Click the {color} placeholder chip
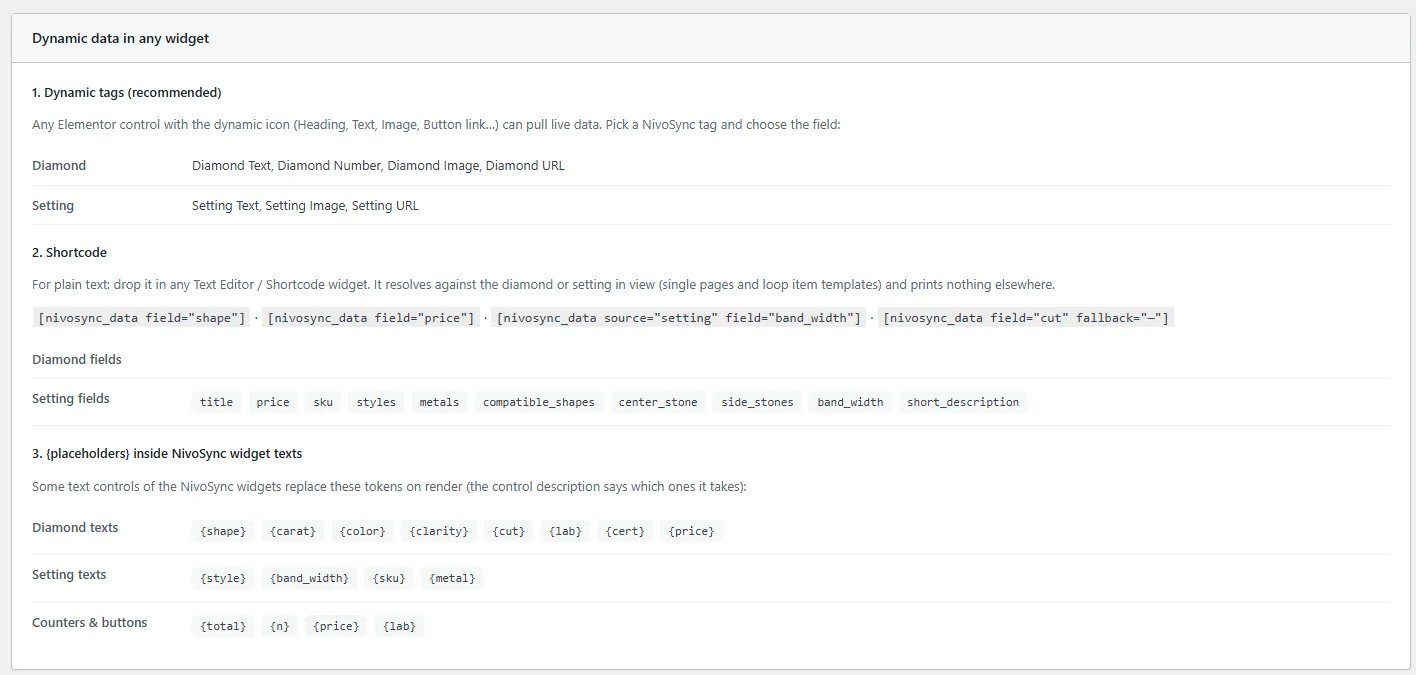Viewport: 1416px width, 675px height. coord(363,531)
